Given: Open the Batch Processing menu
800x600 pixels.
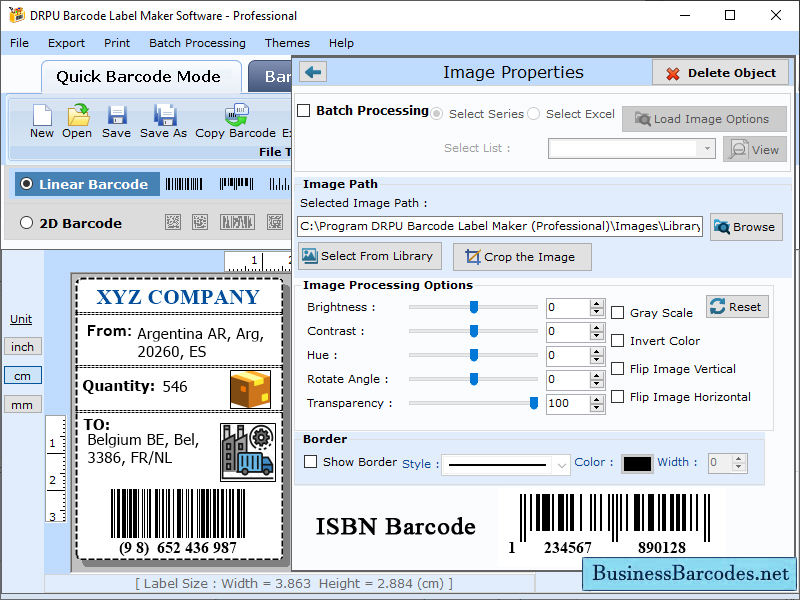Looking at the screenshot, I should point(197,43).
